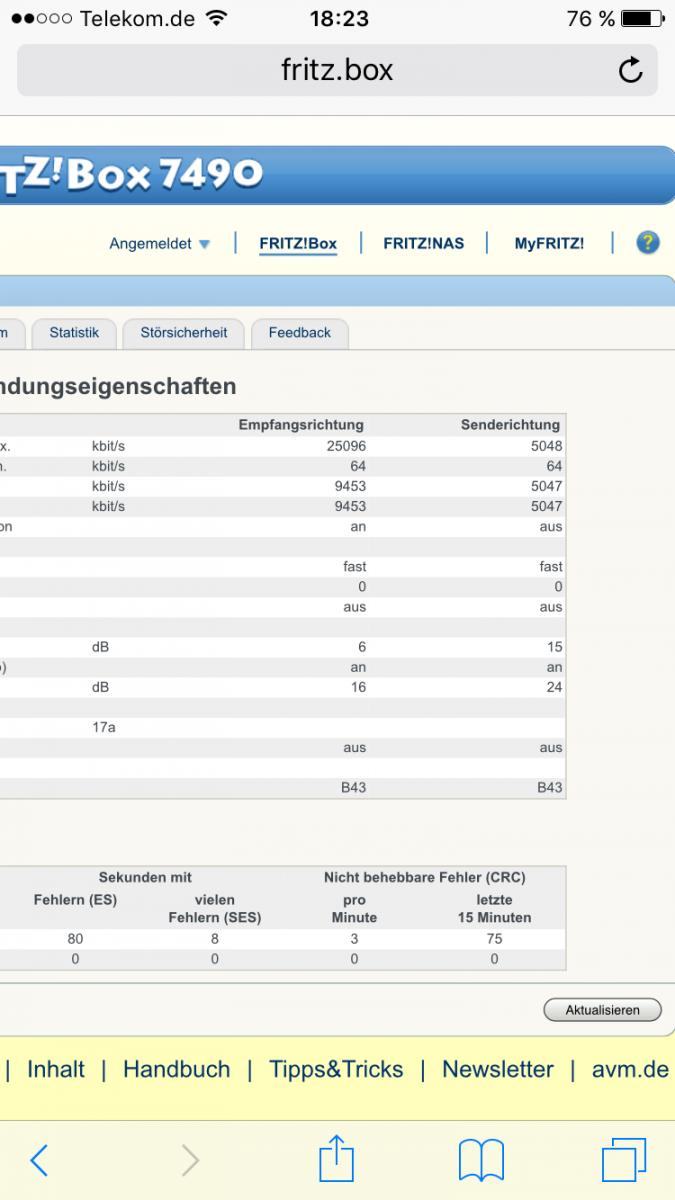This screenshot has width=675, height=1200.
Task: Open the Tipps&Tricks footer link
Action: click(336, 1069)
